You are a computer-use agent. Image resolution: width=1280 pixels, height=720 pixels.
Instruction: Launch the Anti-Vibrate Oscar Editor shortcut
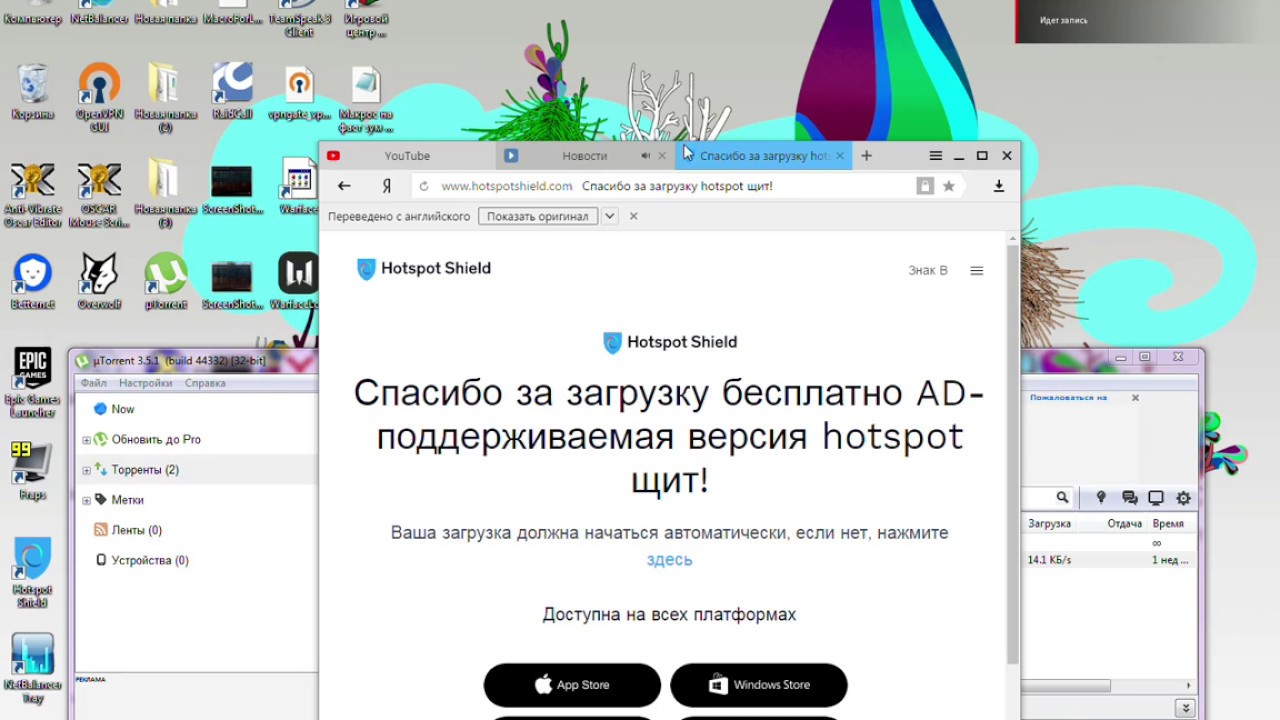click(x=33, y=194)
